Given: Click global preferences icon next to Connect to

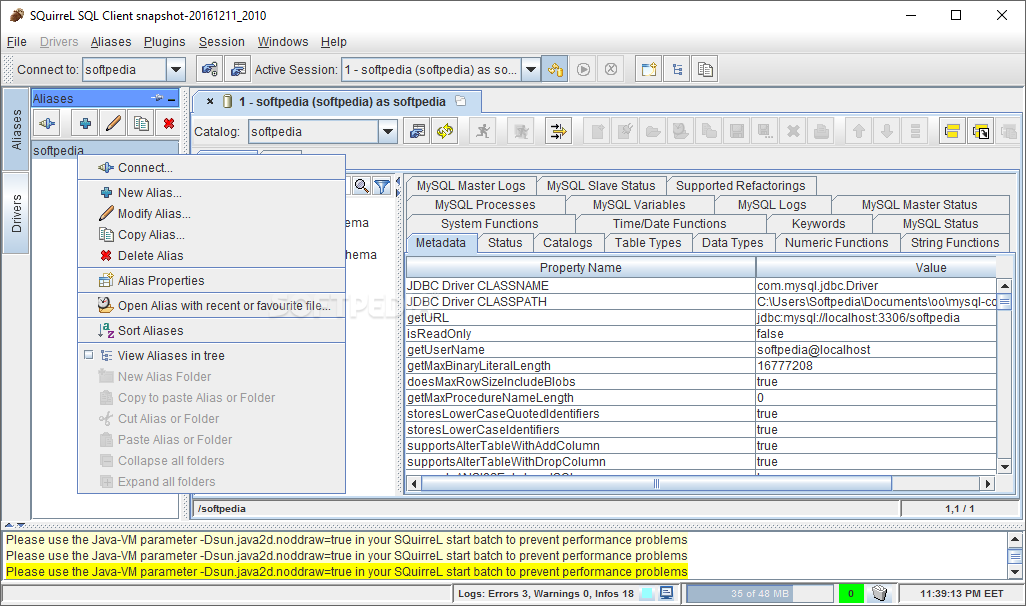Looking at the screenshot, I should (209, 69).
